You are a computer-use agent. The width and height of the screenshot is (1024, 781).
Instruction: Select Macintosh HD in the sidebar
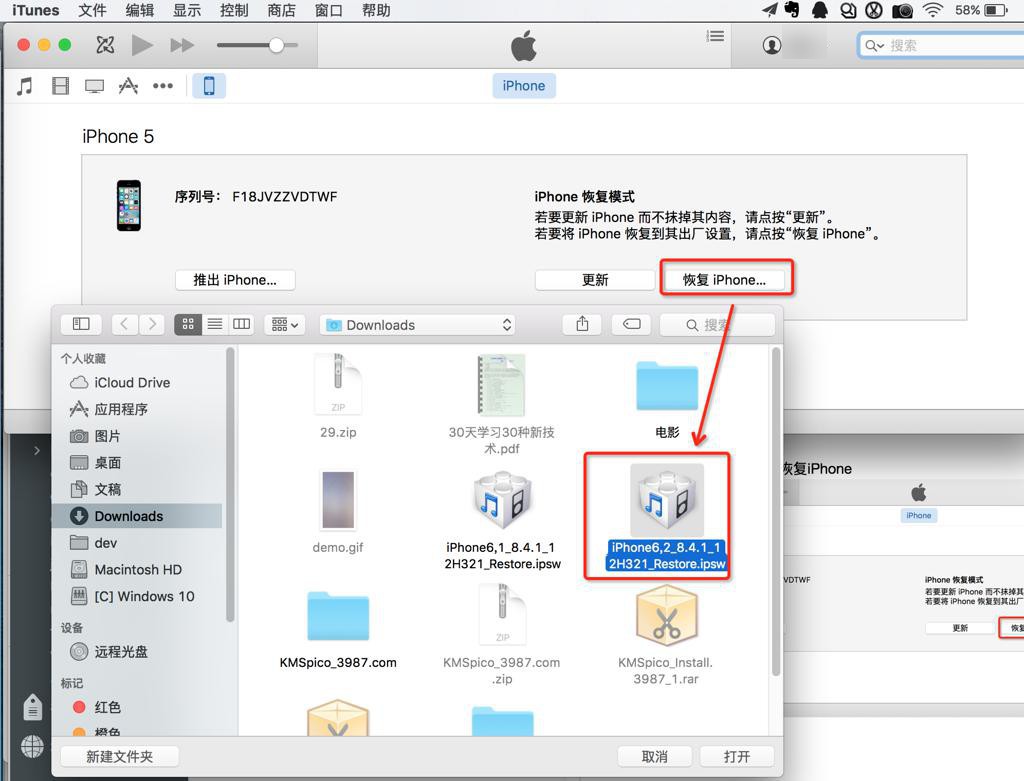point(138,570)
